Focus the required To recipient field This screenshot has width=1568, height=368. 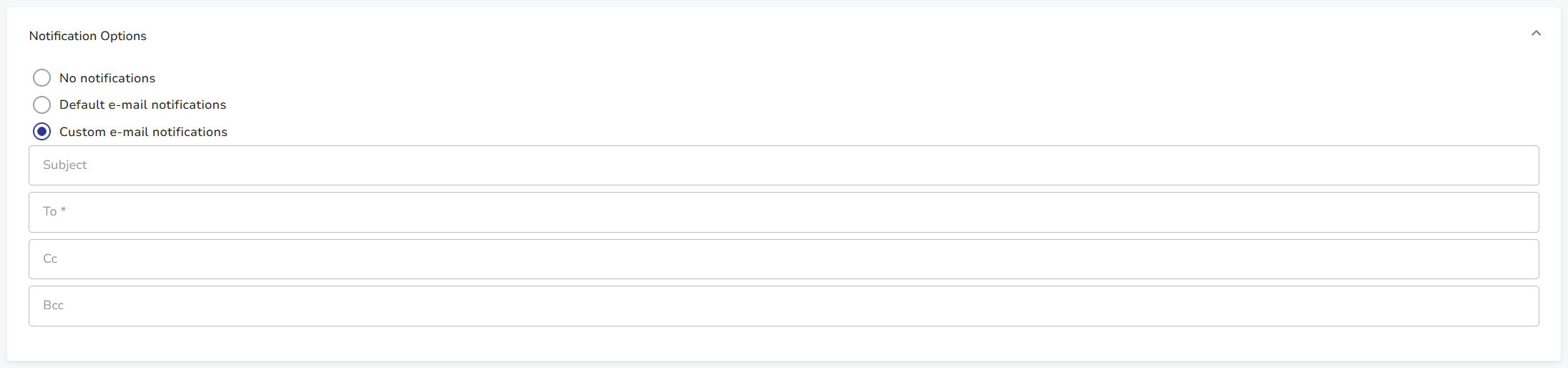[x=784, y=212]
